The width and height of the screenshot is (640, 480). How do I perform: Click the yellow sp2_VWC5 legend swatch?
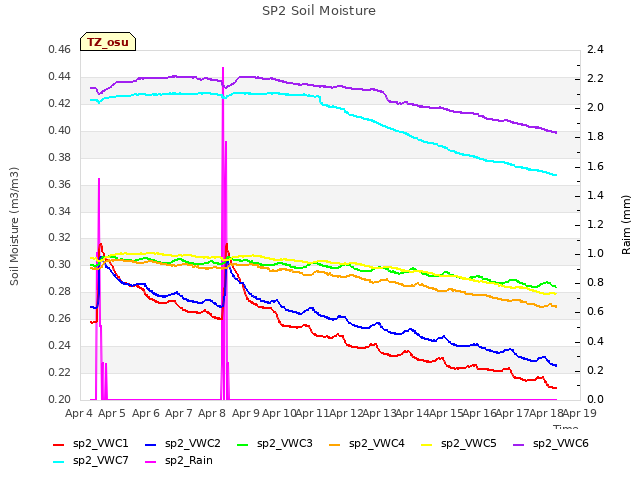(x=427, y=444)
